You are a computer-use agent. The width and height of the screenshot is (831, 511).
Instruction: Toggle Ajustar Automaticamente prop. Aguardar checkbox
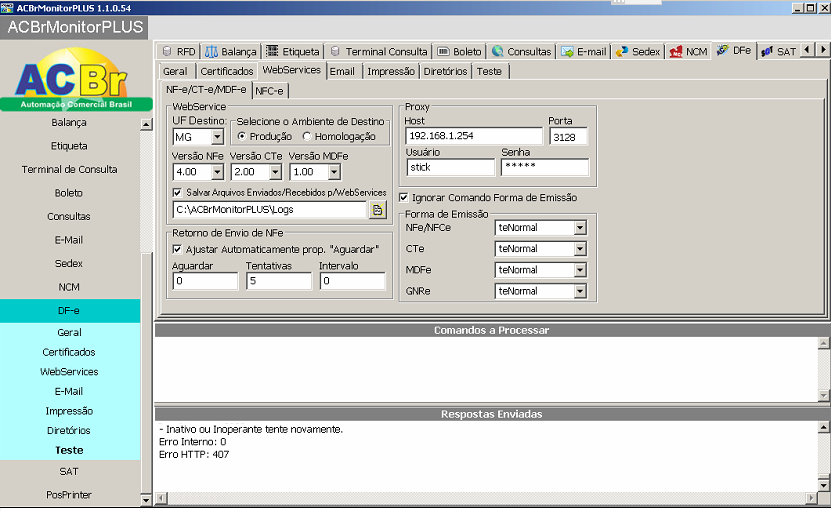pyautogui.click(x=178, y=249)
